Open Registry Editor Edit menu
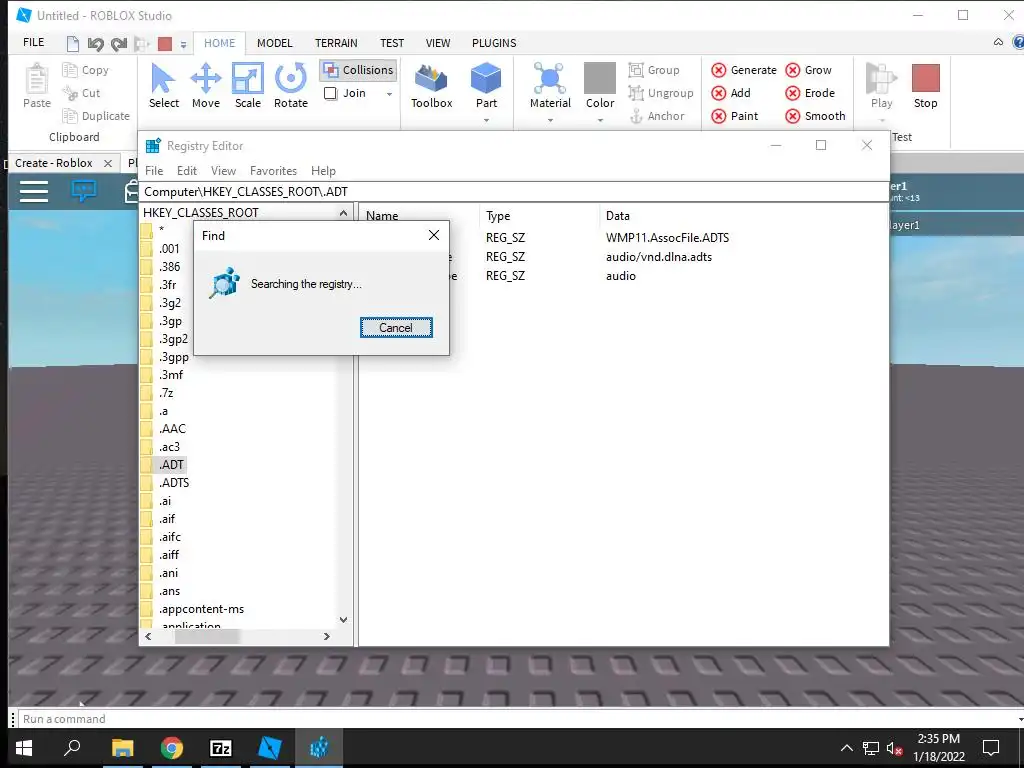This screenshot has width=1024, height=768. coord(186,170)
